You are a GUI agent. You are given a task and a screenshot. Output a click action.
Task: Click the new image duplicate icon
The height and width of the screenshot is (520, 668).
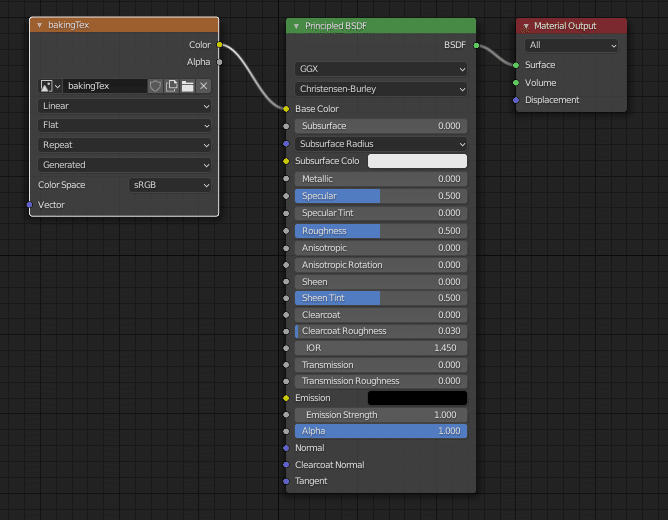tap(171, 86)
